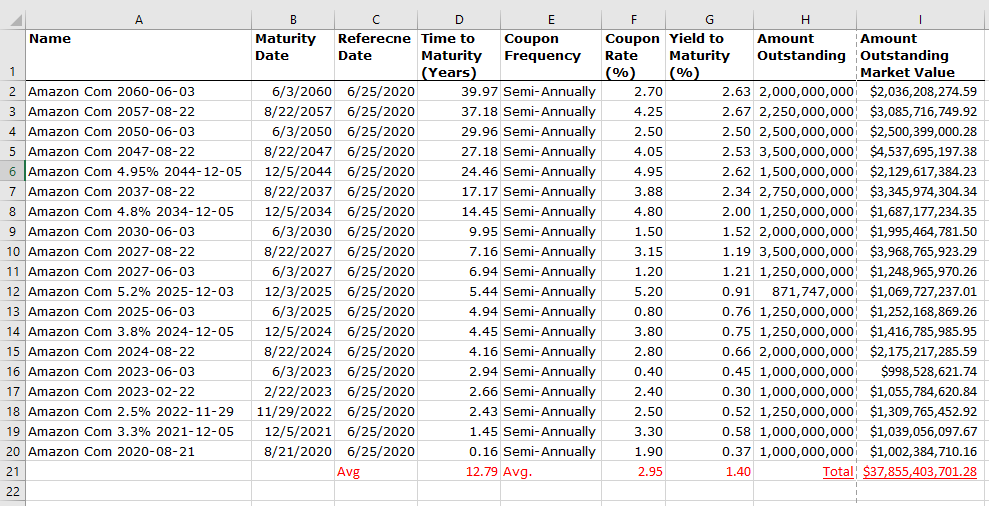The height and width of the screenshot is (506, 989).
Task: Click yield to maturity value 2.67
Action: tap(710, 111)
